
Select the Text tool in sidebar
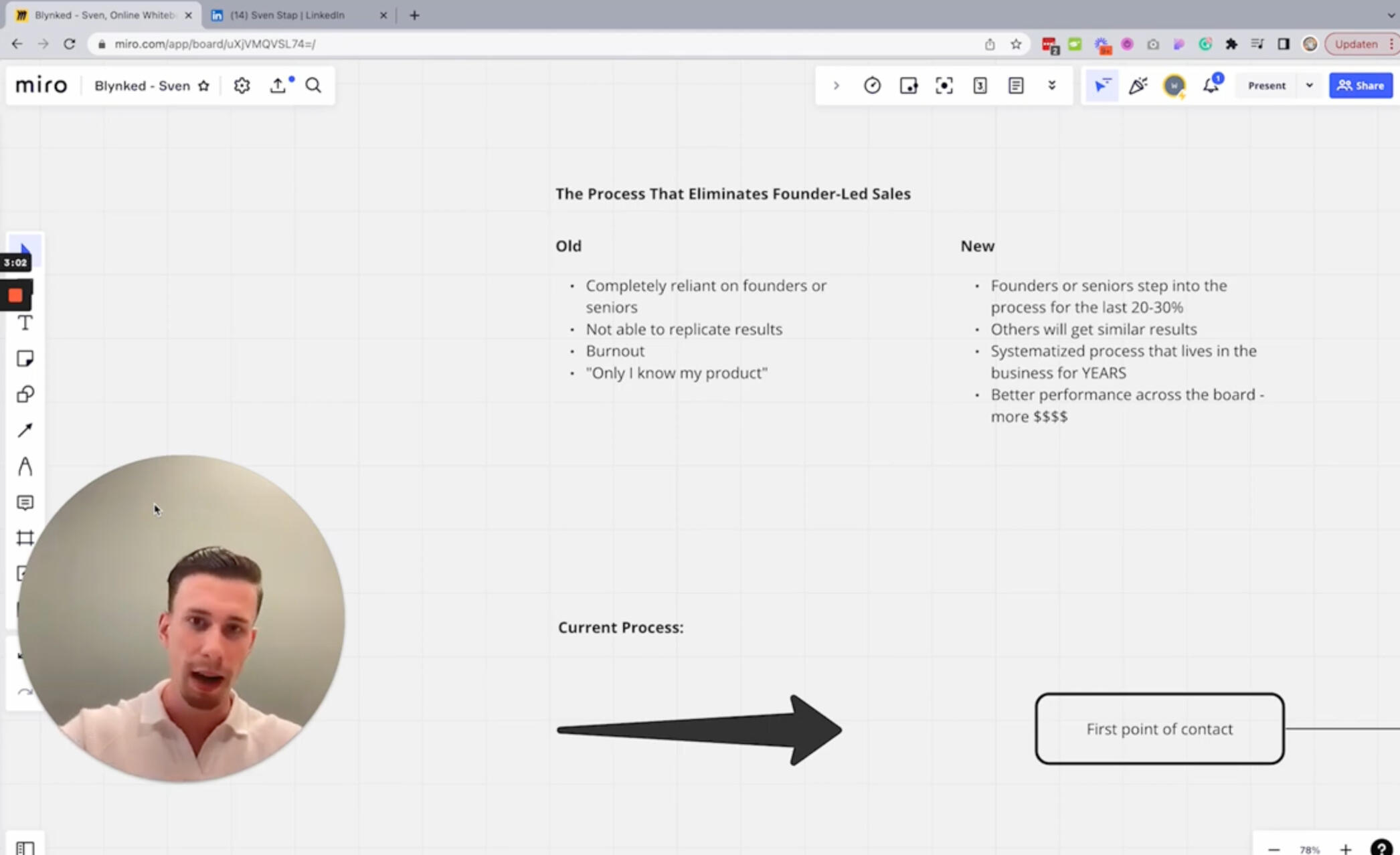tap(25, 324)
